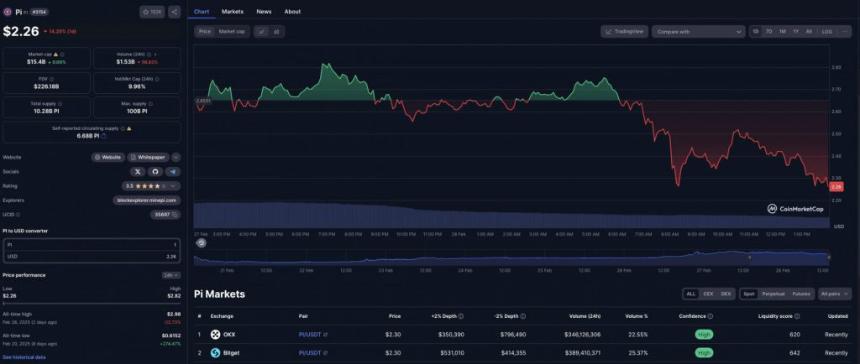
Task: Click the Low-High price range bar
Action: [x=92, y=303]
